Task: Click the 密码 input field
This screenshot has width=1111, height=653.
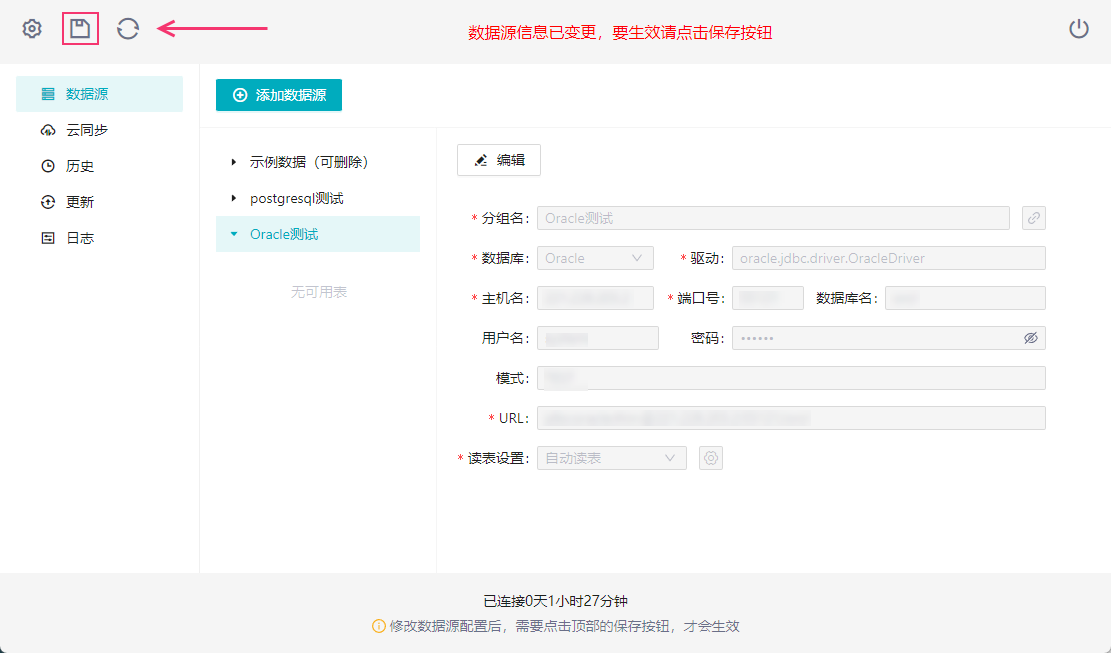Action: 889,339
